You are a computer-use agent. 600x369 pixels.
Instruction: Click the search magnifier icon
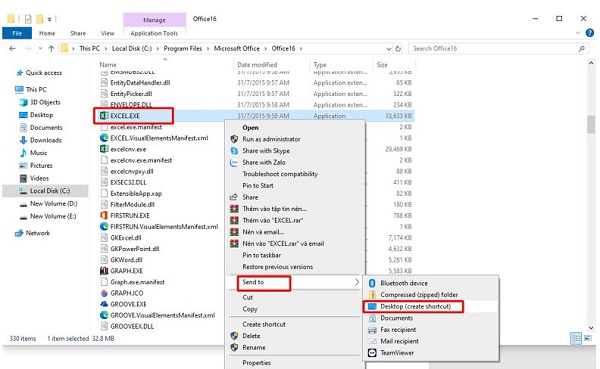tap(582, 49)
